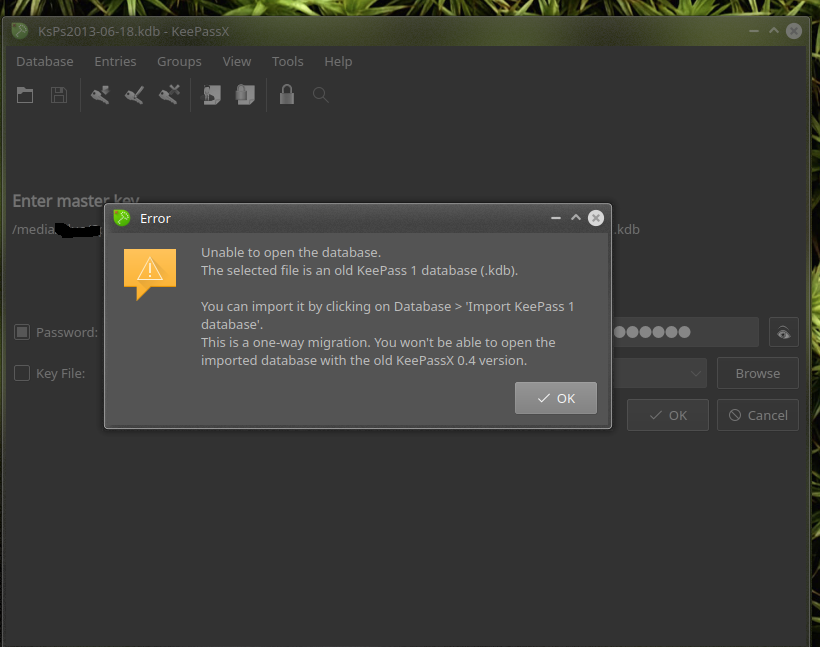Click the Copy Username toolbar icon
The height and width of the screenshot is (647, 820).
(x=210, y=94)
